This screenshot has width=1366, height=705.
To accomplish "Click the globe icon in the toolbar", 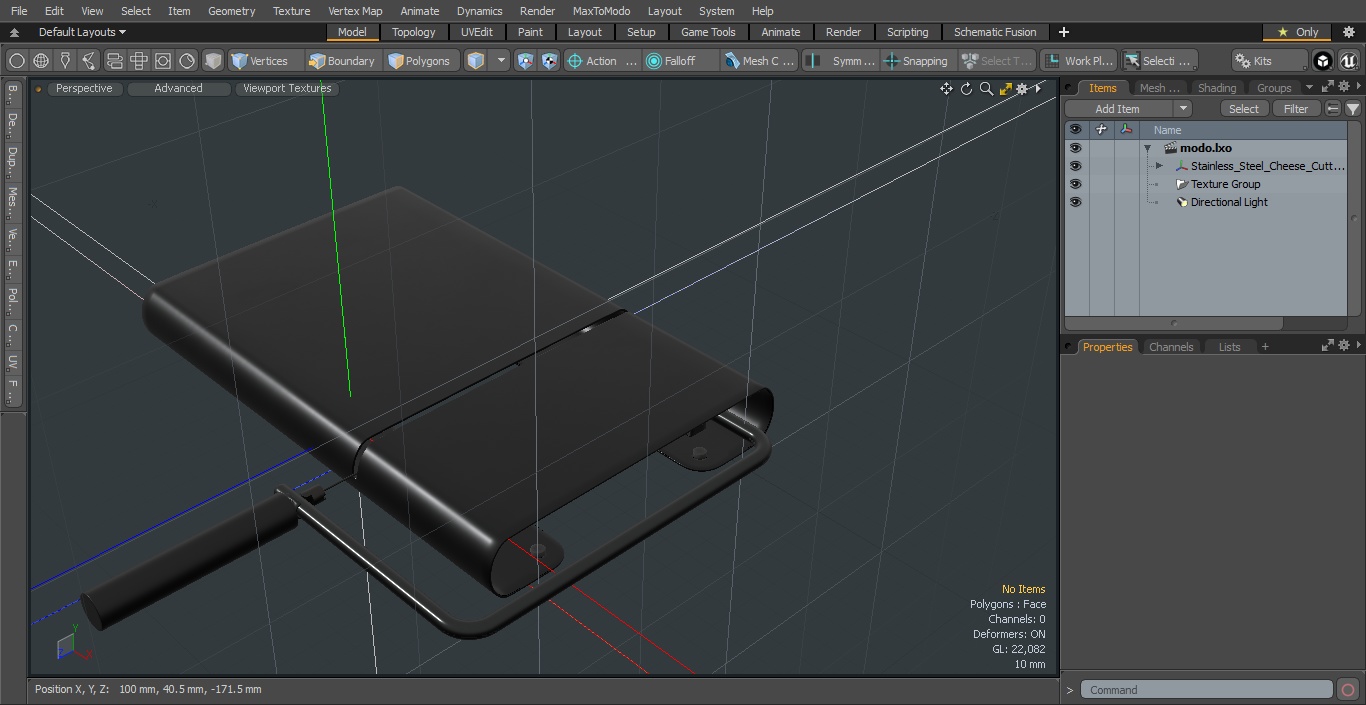I will pyautogui.click(x=41, y=61).
